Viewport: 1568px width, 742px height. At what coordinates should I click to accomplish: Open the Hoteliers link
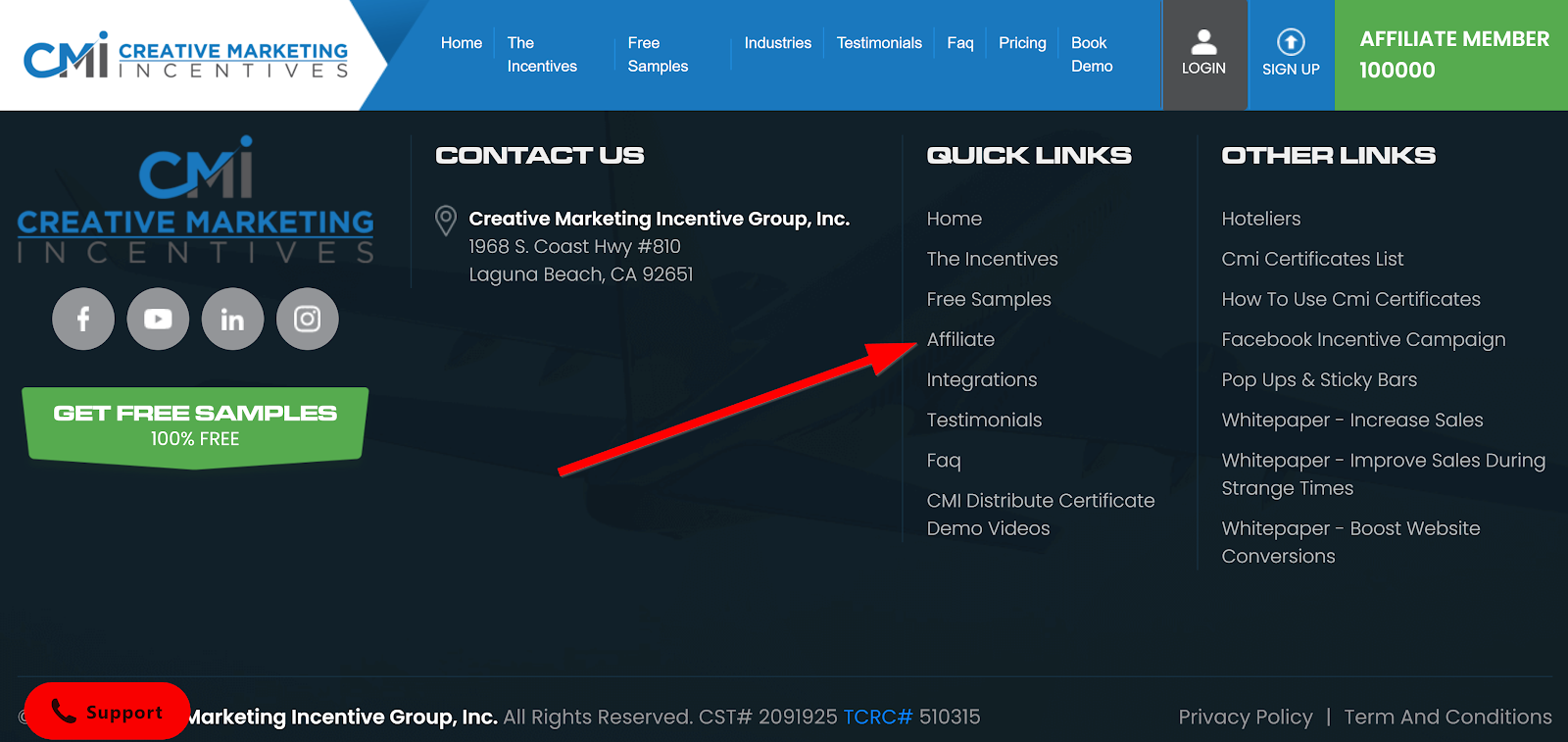[1261, 219]
